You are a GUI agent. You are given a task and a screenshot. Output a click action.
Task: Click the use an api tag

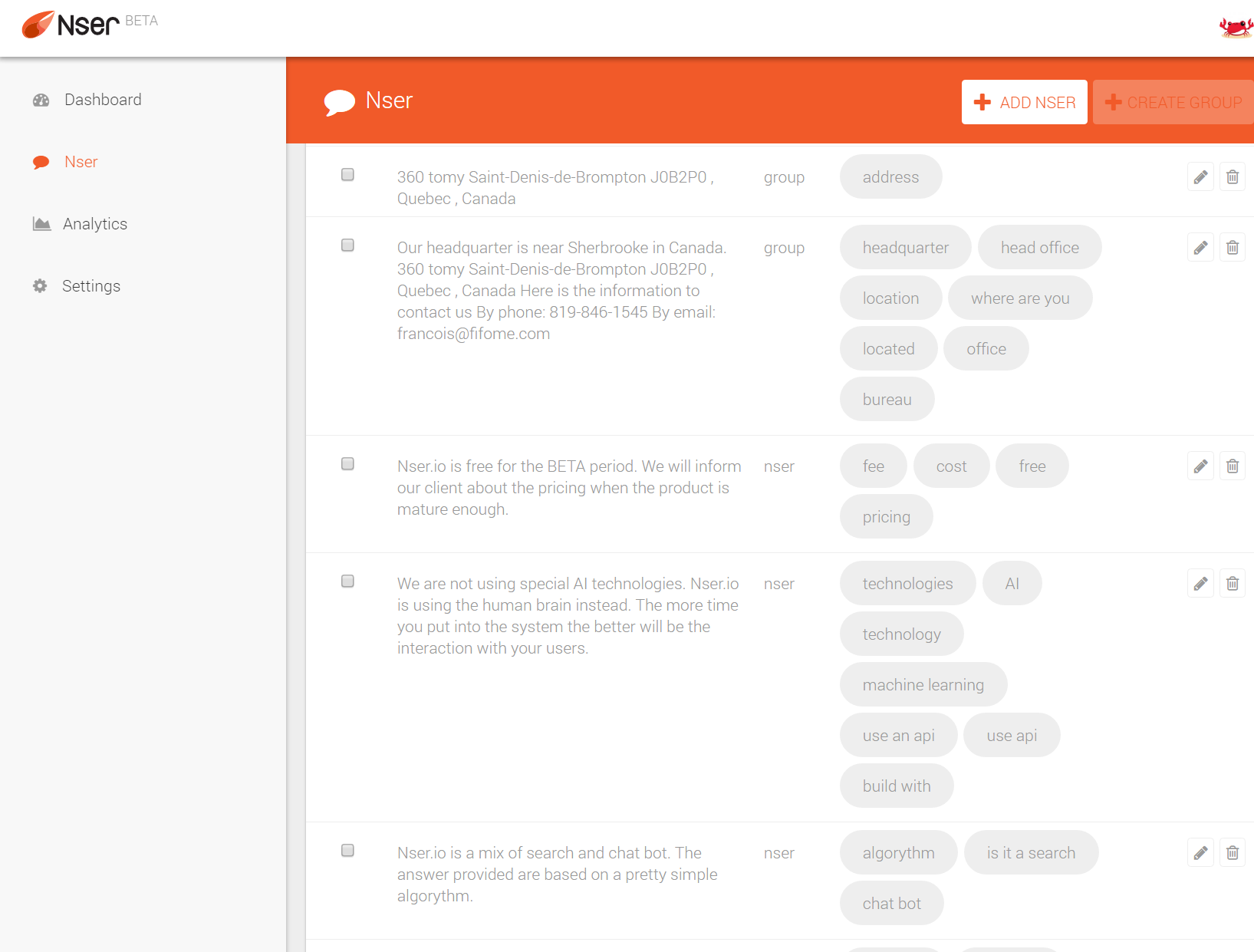point(898,736)
